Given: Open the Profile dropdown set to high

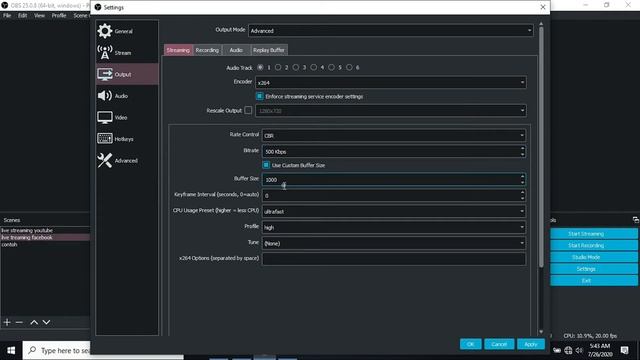Looking at the screenshot, I should [x=393, y=227].
